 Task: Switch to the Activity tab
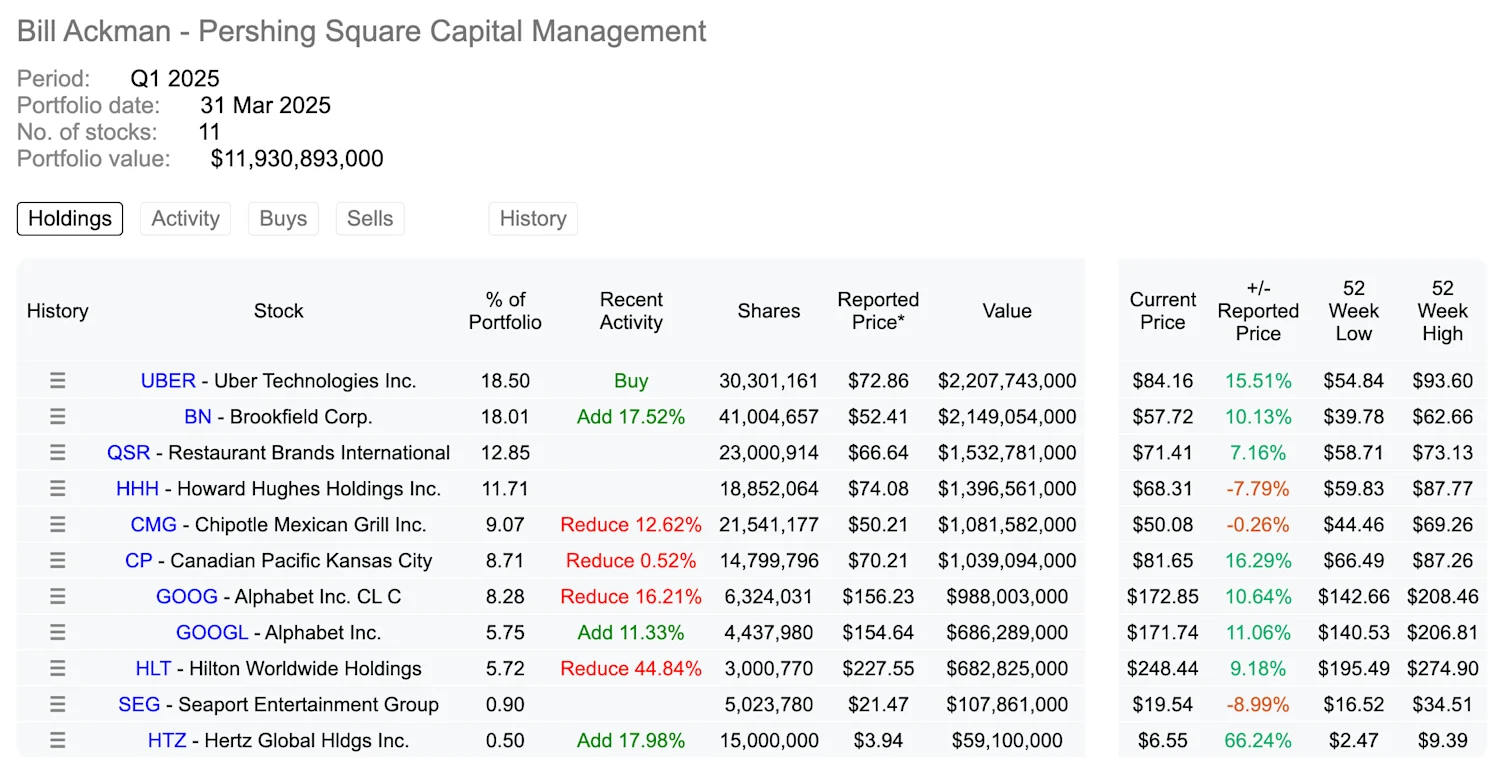(x=185, y=219)
